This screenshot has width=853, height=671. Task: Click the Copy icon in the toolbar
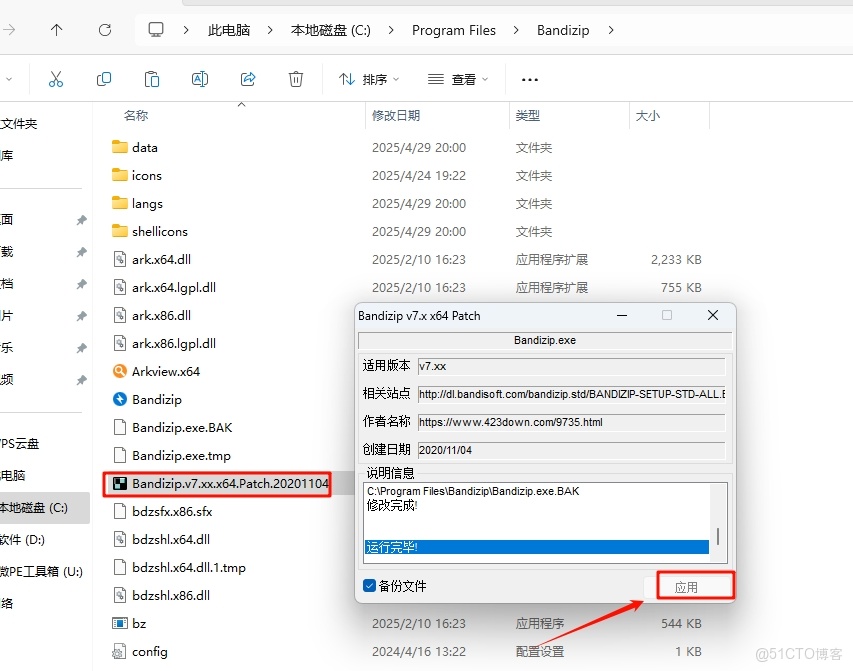104,78
